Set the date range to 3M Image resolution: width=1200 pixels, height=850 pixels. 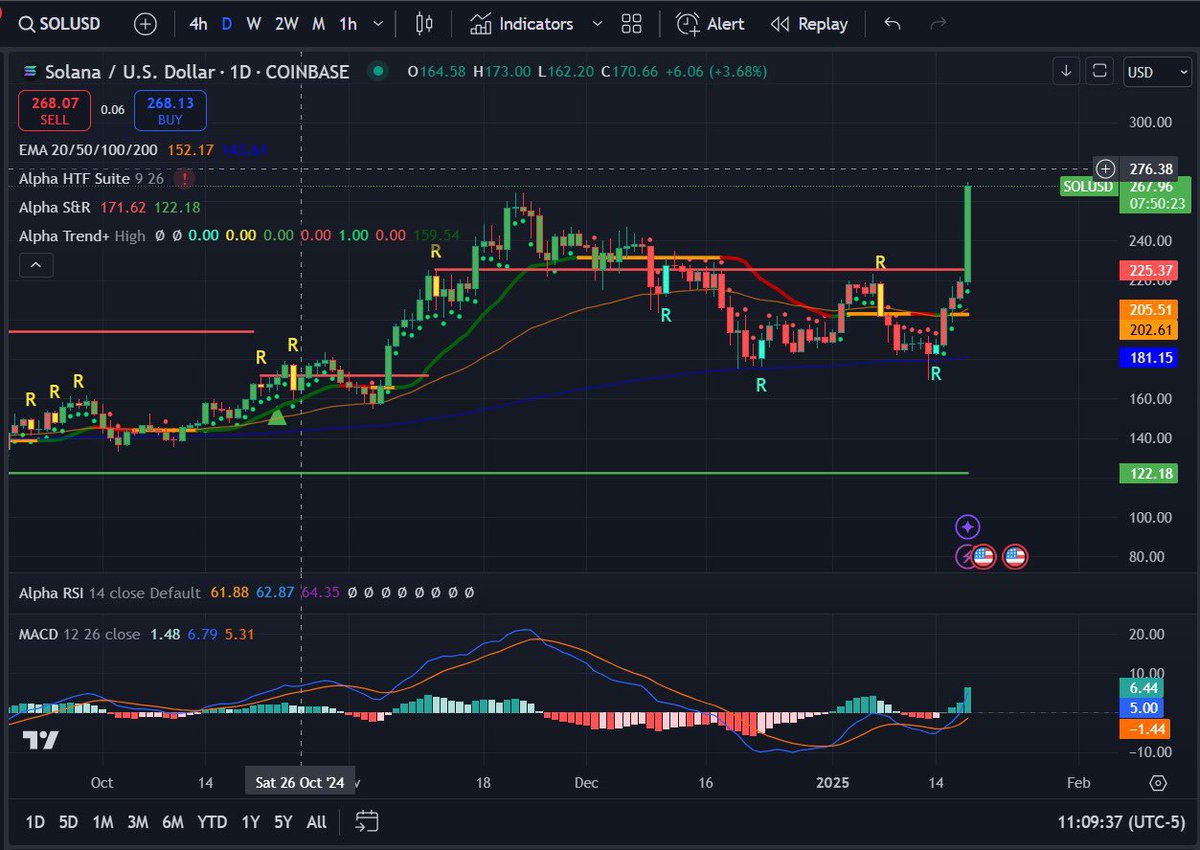(x=137, y=822)
